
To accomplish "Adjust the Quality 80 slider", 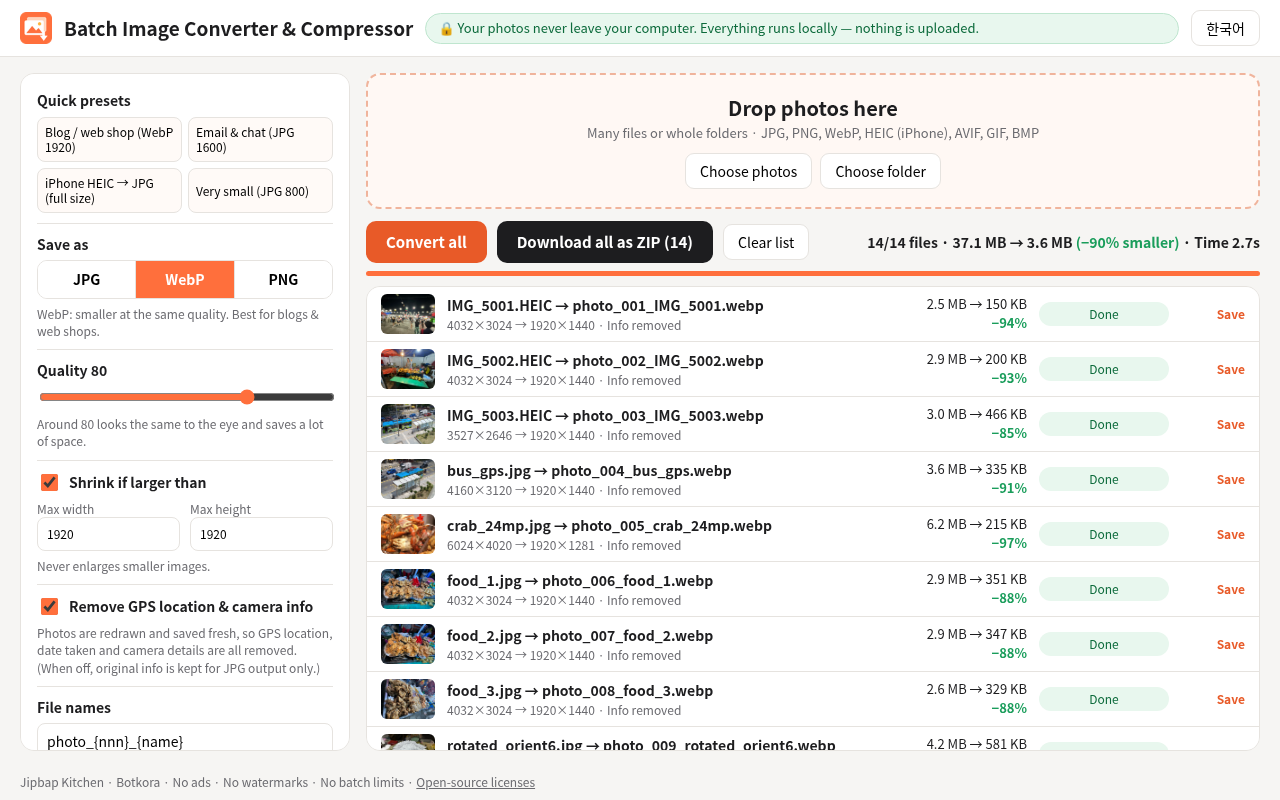I will [186, 397].
